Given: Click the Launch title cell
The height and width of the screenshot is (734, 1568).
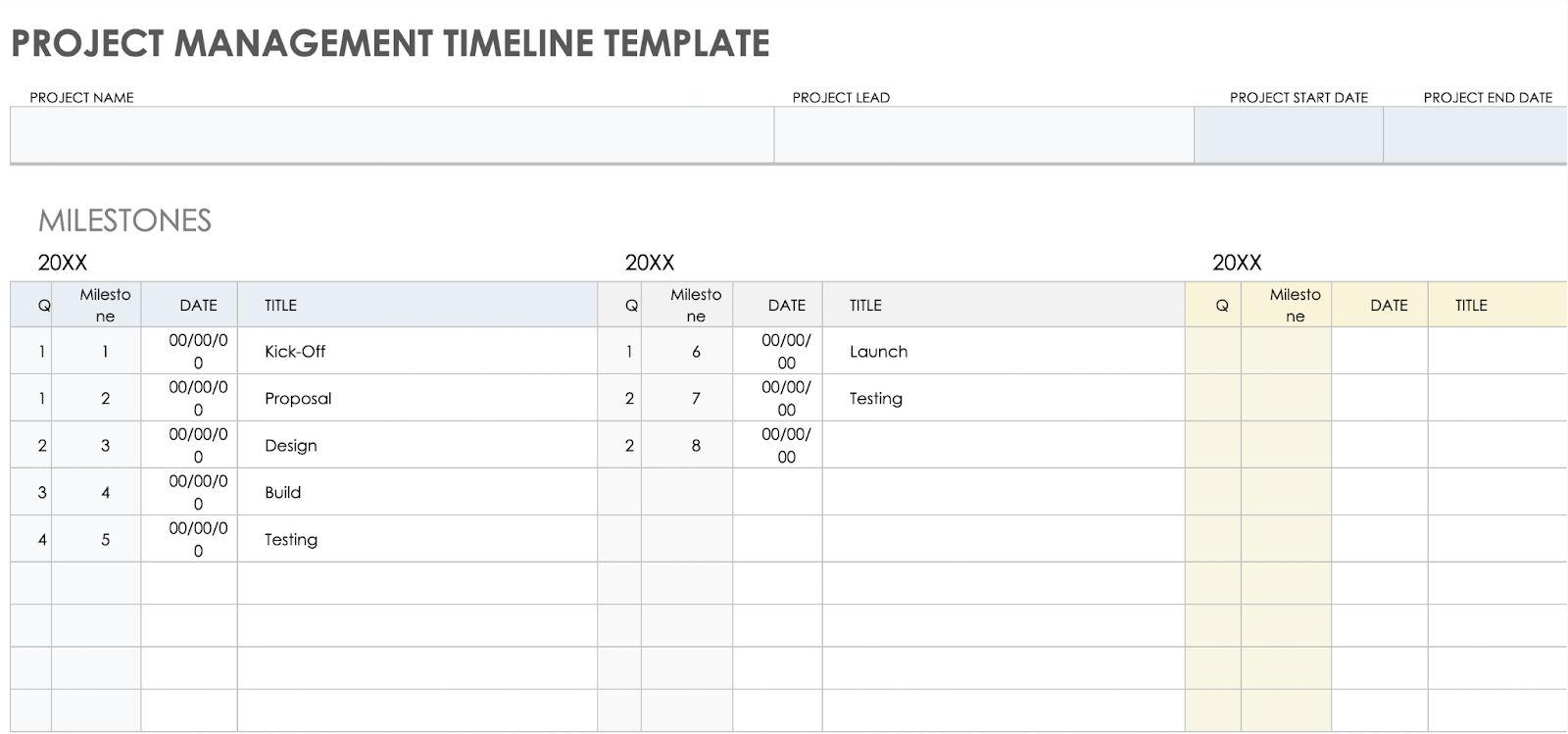Looking at the screenshot, I should pos(1002,351).
